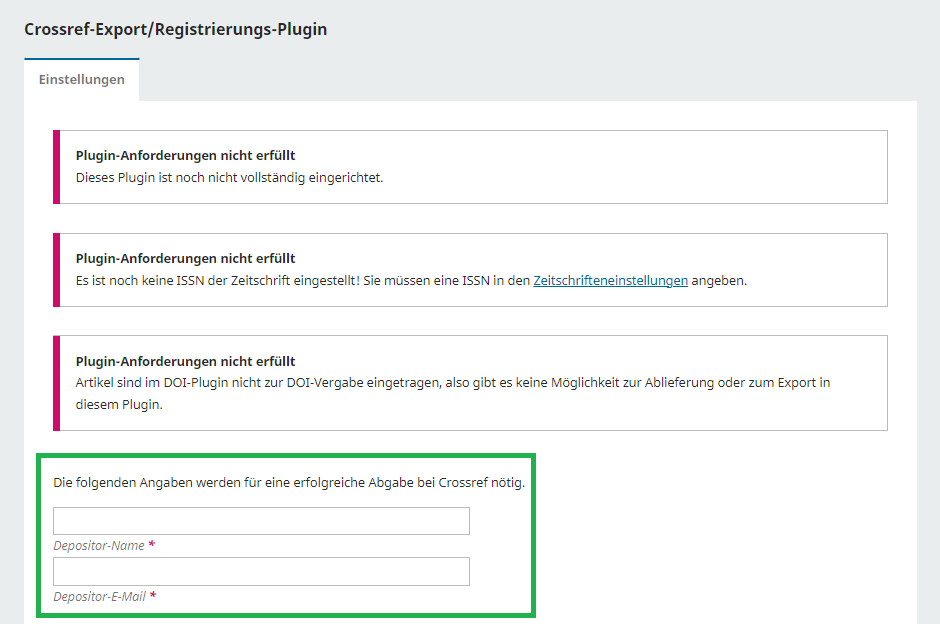Select the first 'Plugin-Anforderungen nicht erfüllt' heading

click(x=185, y=156)
